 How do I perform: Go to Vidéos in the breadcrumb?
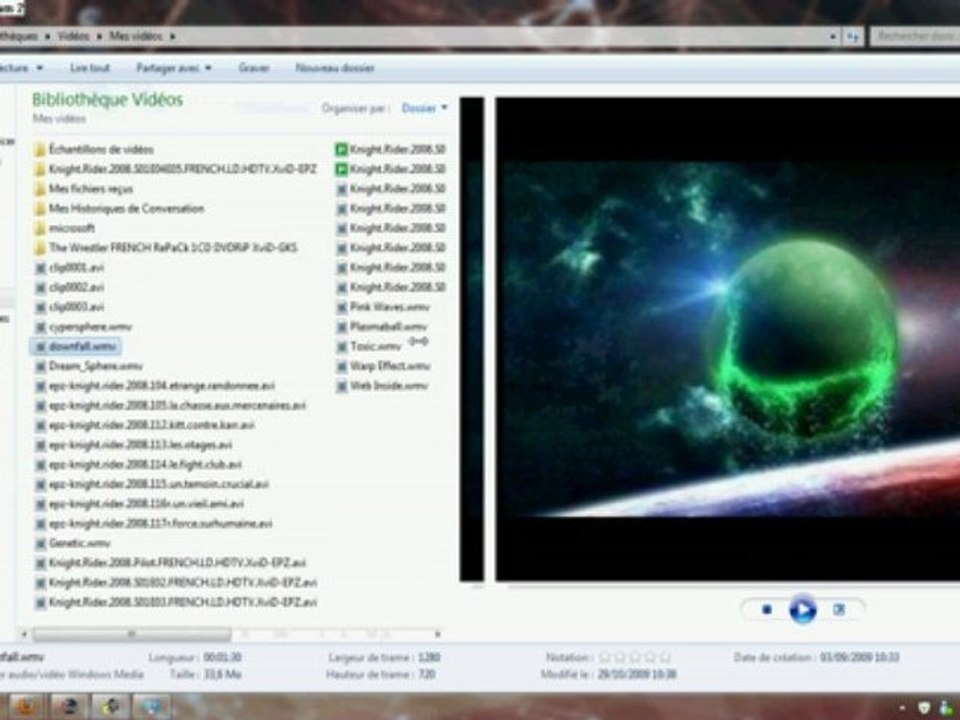[73, 36]
